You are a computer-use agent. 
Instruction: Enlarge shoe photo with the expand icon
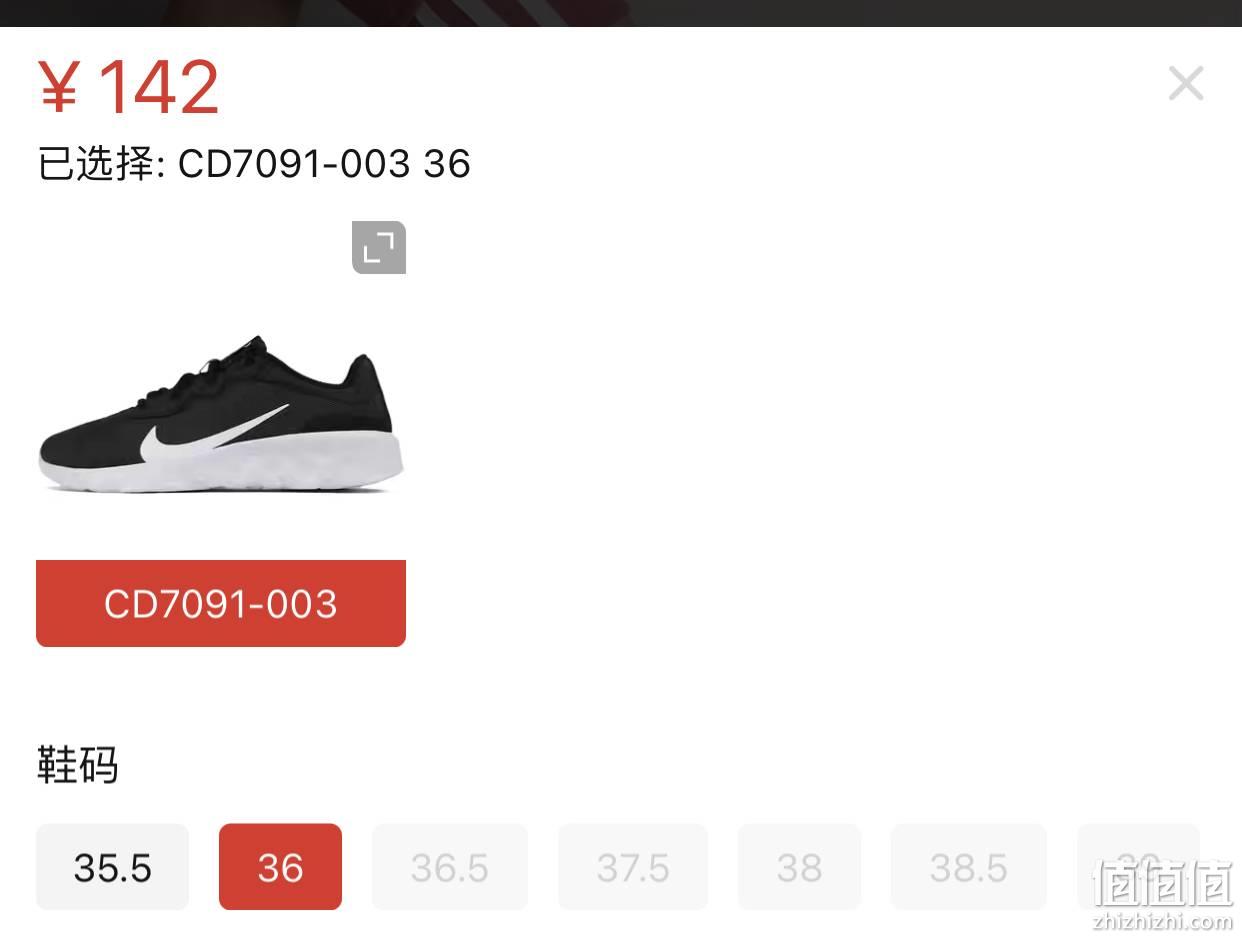click(379, 247)
